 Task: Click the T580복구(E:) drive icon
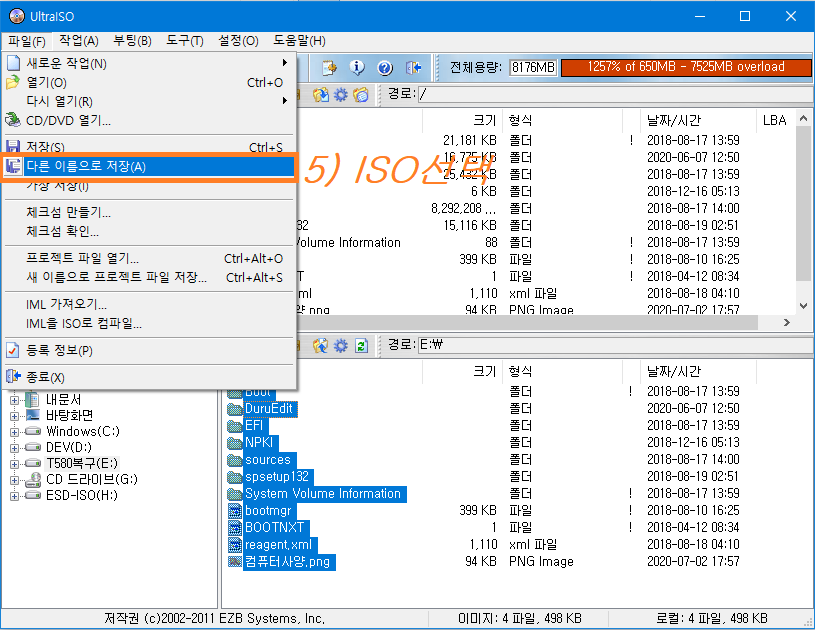pos(33,463)
